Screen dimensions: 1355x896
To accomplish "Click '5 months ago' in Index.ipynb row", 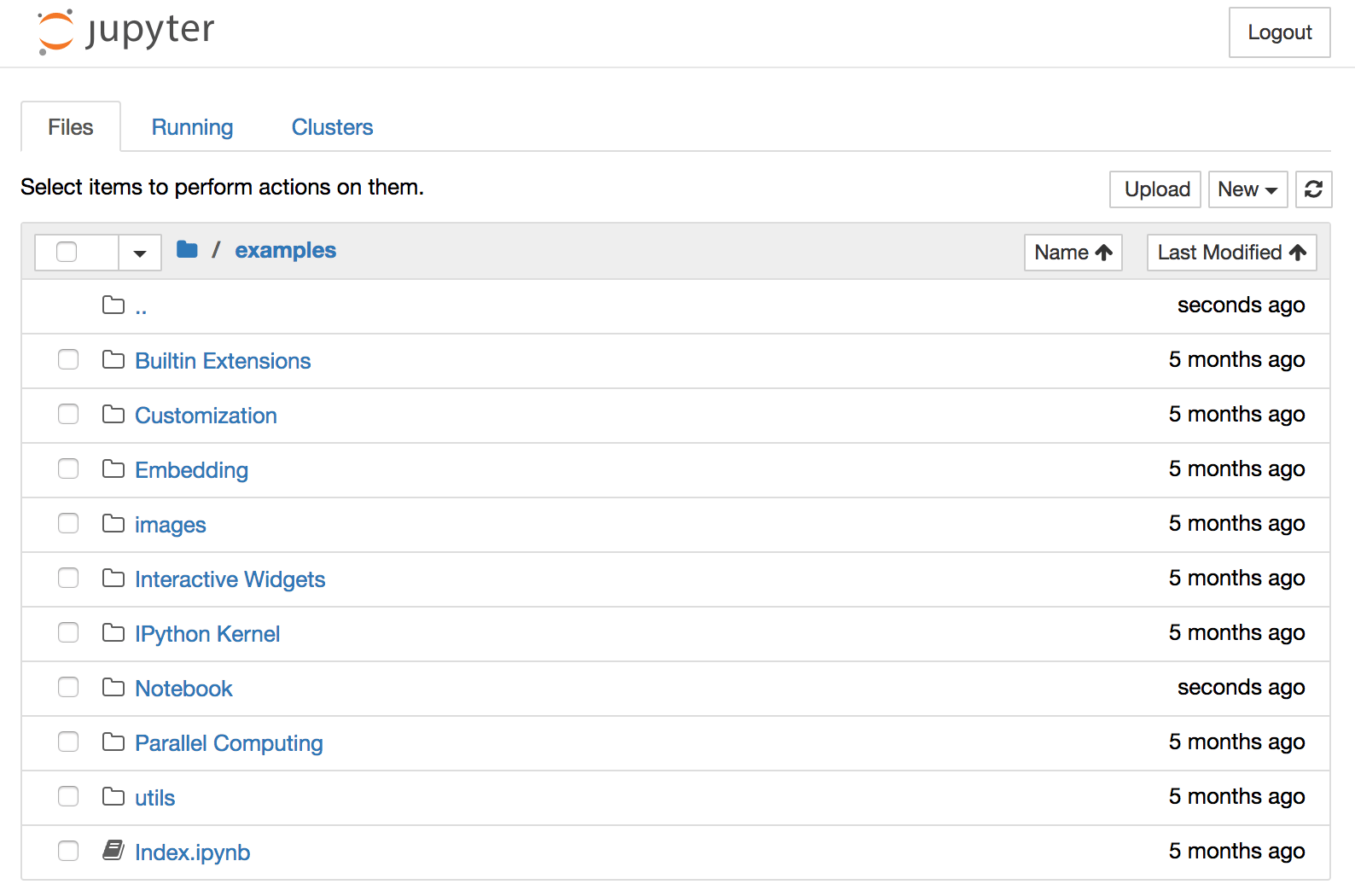I will 1236,851.
